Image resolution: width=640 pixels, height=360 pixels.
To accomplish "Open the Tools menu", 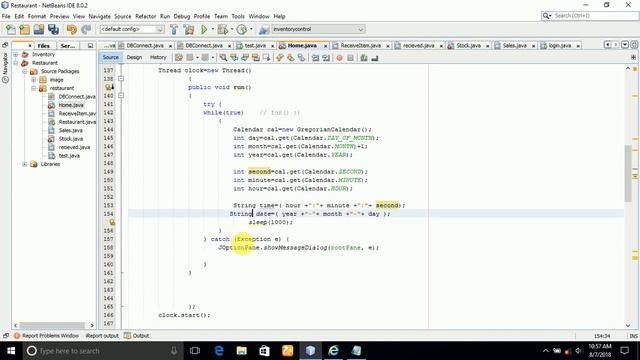I will coord(238,16).
